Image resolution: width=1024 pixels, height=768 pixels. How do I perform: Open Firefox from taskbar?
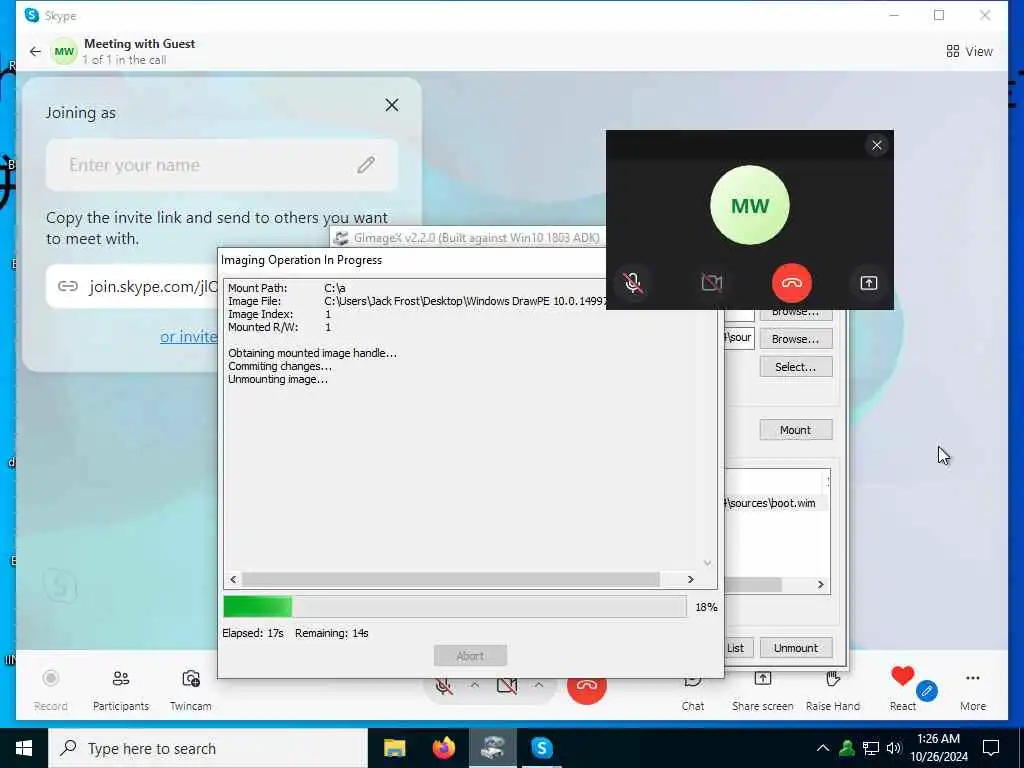pyautogui.click(x=443, y=748)
